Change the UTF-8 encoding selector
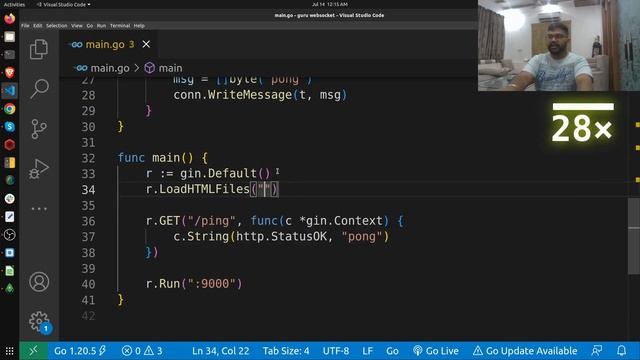Screen dimensions: 640x360 336,351
